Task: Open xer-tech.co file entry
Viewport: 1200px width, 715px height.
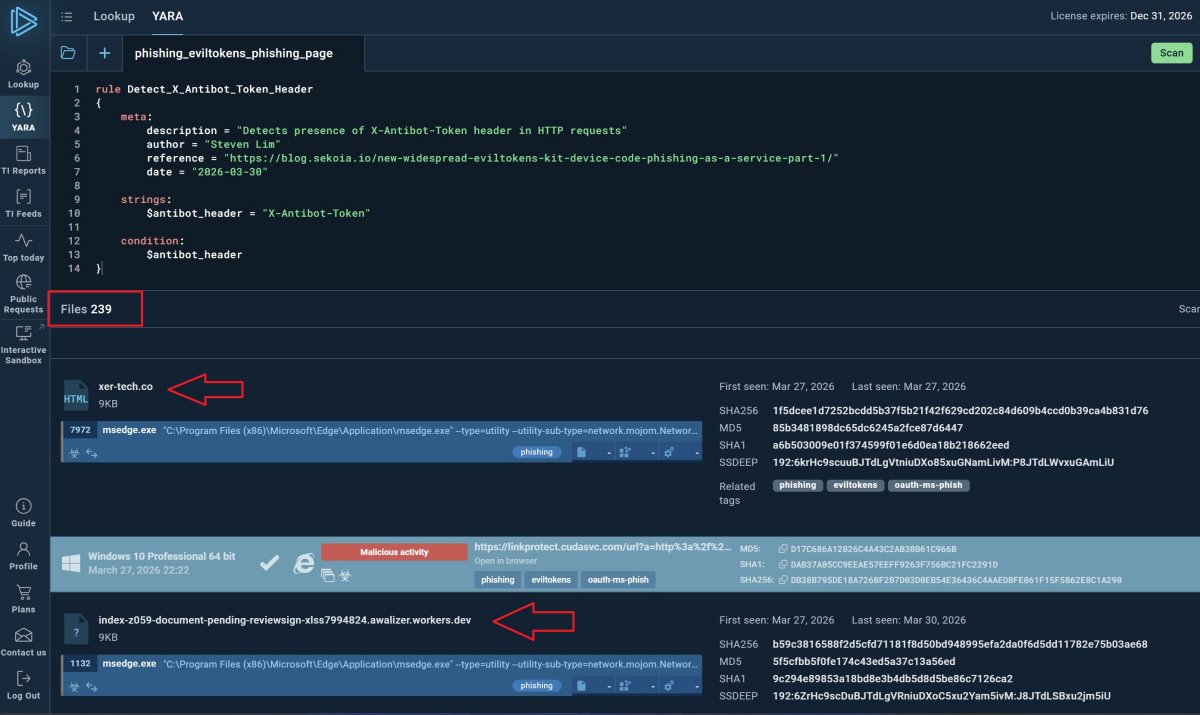Action: point(126,386)
